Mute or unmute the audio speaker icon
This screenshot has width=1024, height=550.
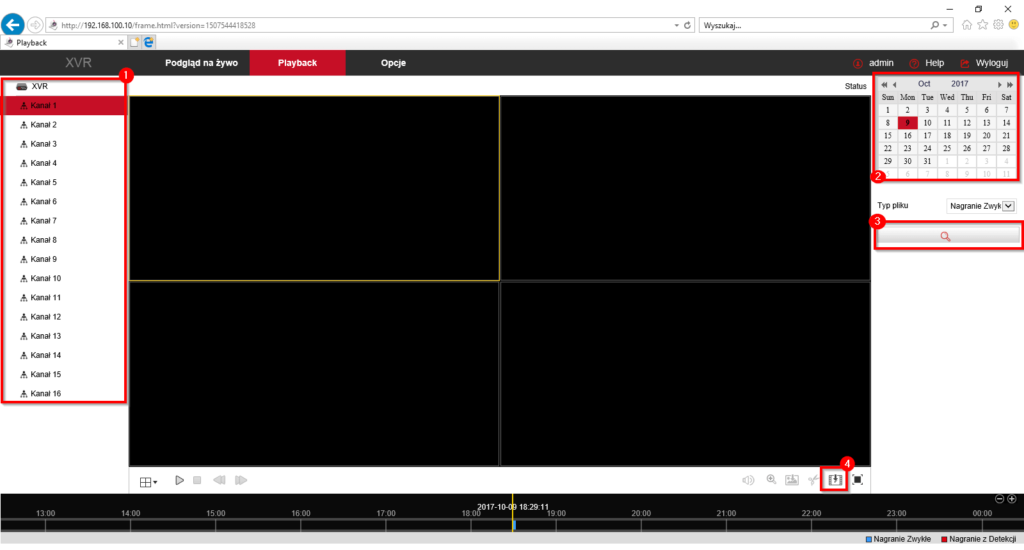(x=748, y=480)
